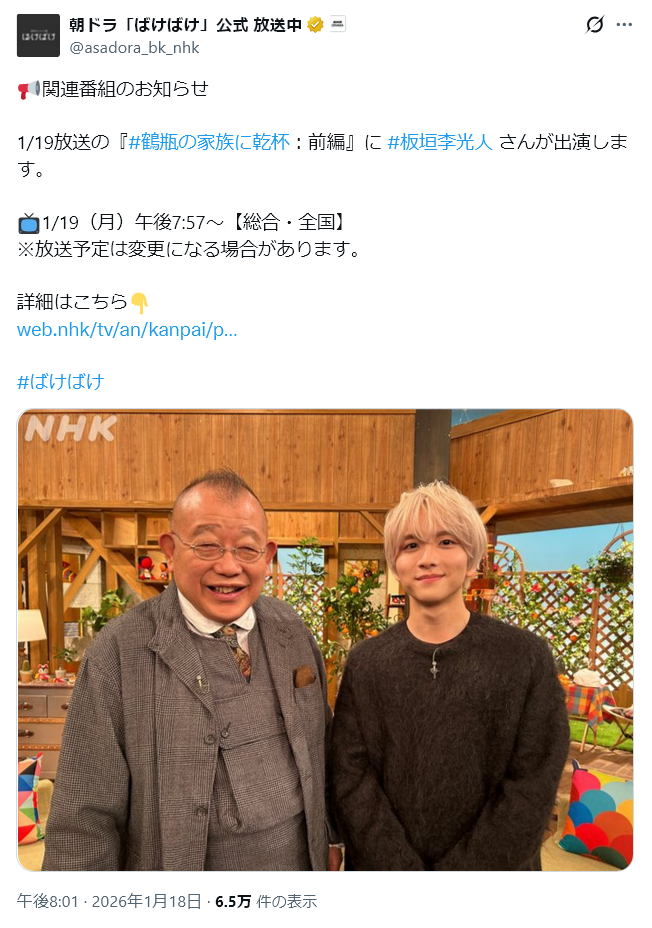Click the Grok slashed-circle icon
Screen dimensions: 652x928
coord(595,24)
